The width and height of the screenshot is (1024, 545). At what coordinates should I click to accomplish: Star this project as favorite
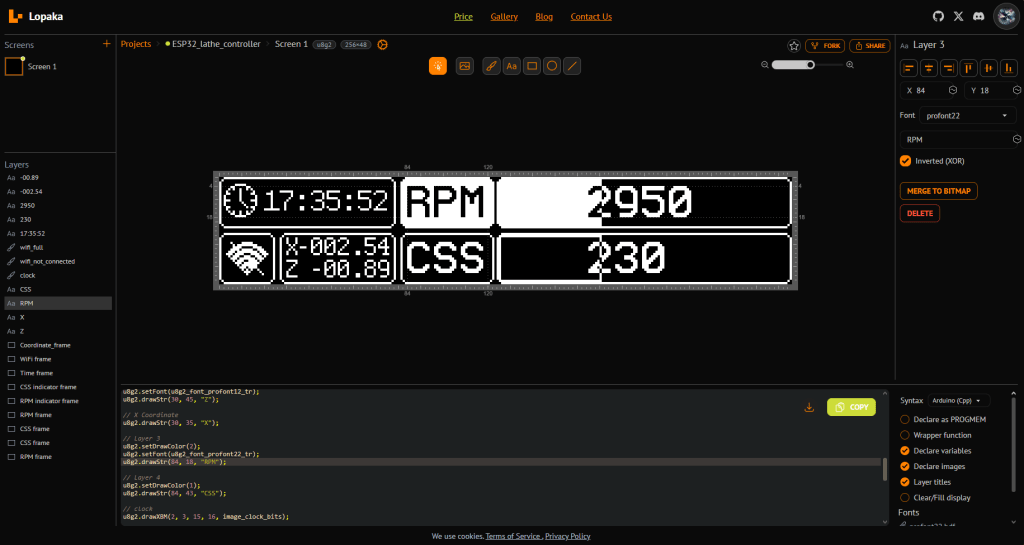pos(794,46)
